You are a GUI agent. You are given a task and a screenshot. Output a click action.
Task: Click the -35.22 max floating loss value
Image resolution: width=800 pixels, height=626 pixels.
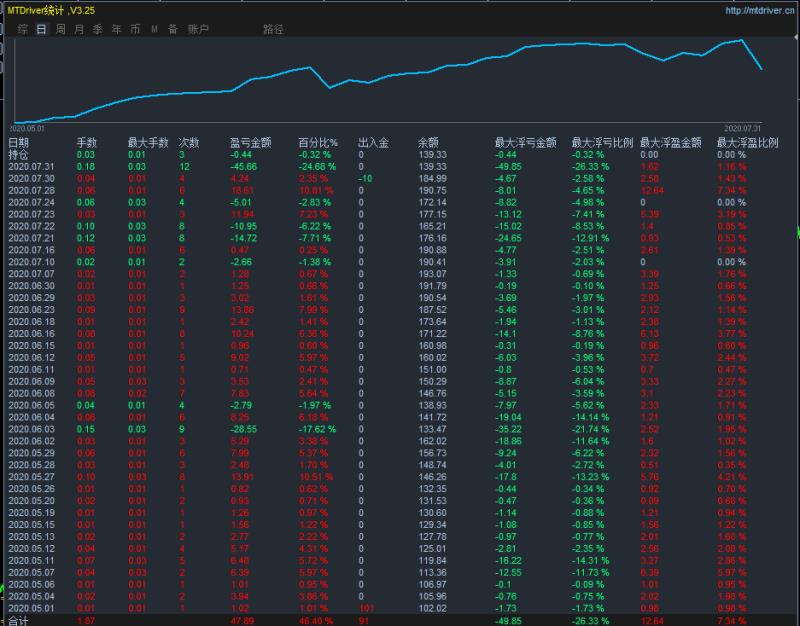pos(508,429)
